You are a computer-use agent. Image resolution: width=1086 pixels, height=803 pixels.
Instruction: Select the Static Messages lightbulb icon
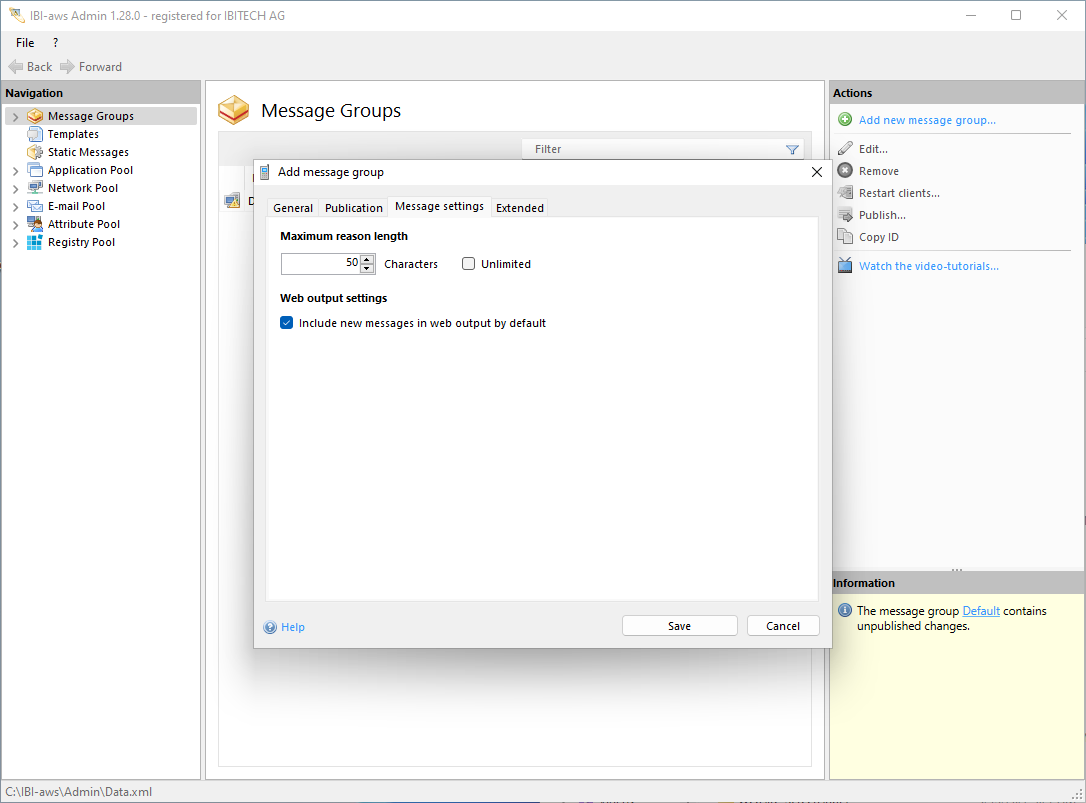tap(35, 152)
